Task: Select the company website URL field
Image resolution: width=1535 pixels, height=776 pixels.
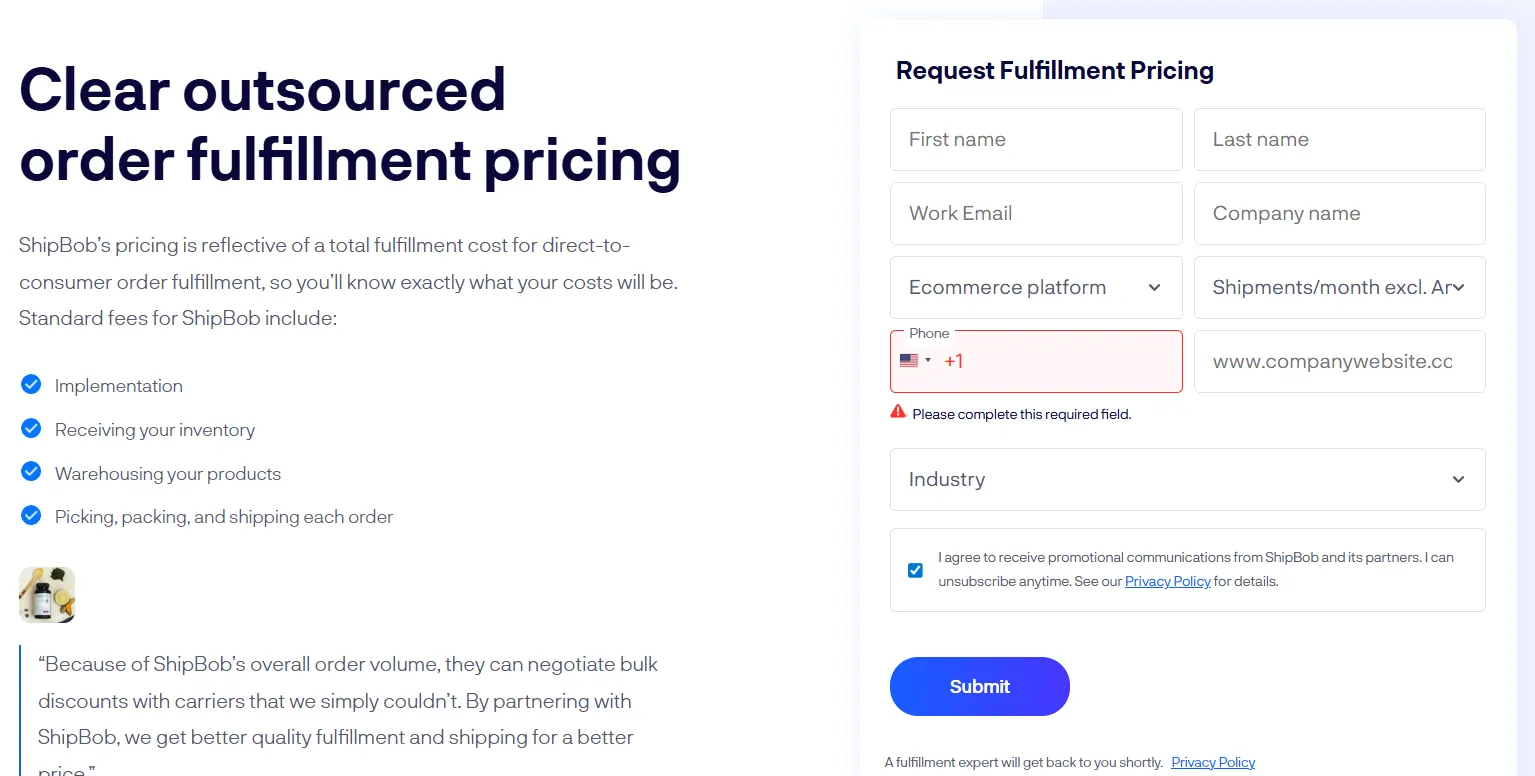Action: coord(1339,361)
